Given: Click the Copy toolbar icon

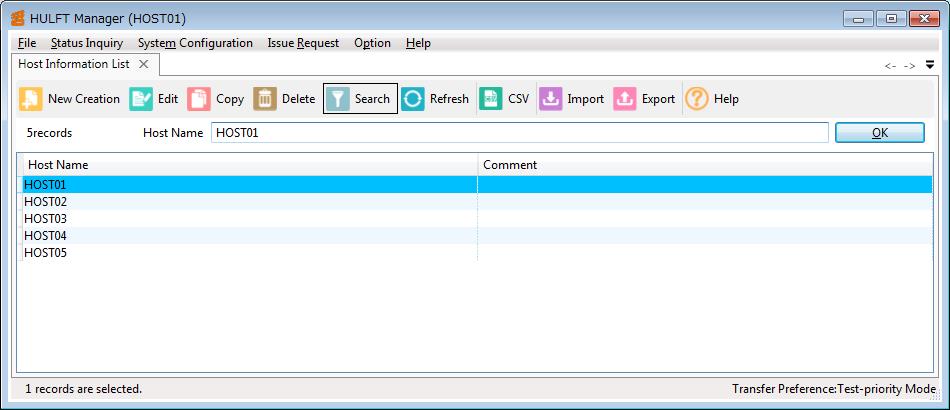Looking at the screenshot, I should pos(199,99).
